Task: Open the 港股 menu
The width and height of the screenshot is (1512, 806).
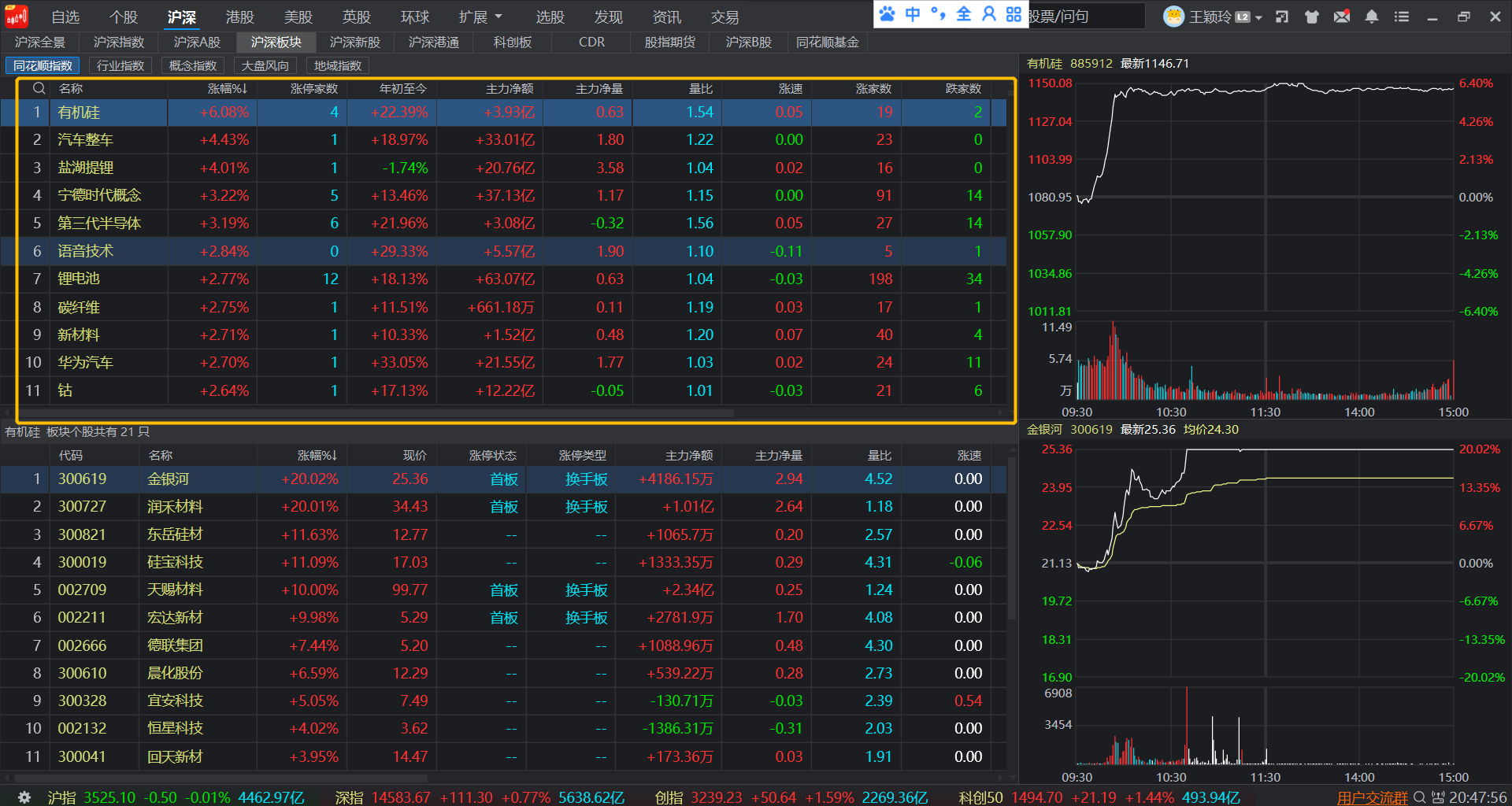Action: 240,17
